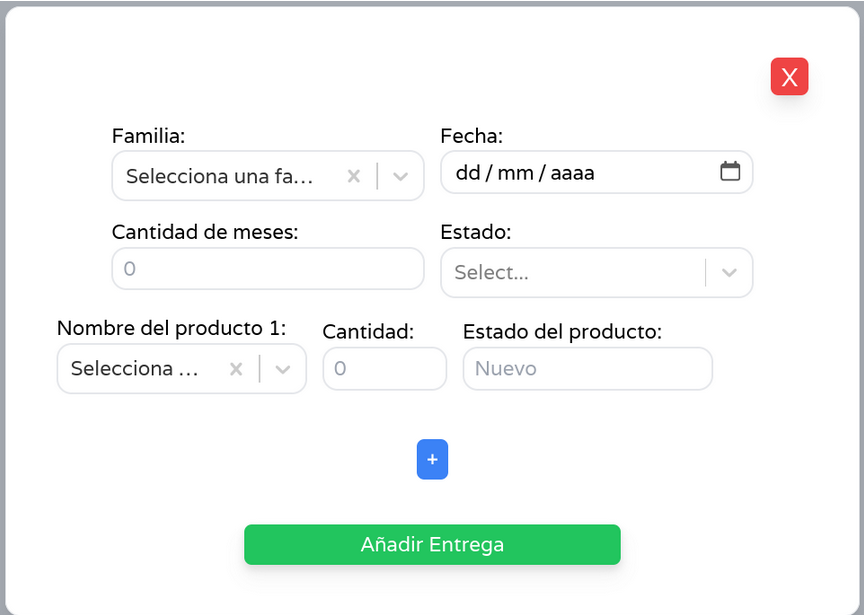Focus the Cantidad de meses input
The height and width of the screenshot is (615, 864).
tap(268, 269)
